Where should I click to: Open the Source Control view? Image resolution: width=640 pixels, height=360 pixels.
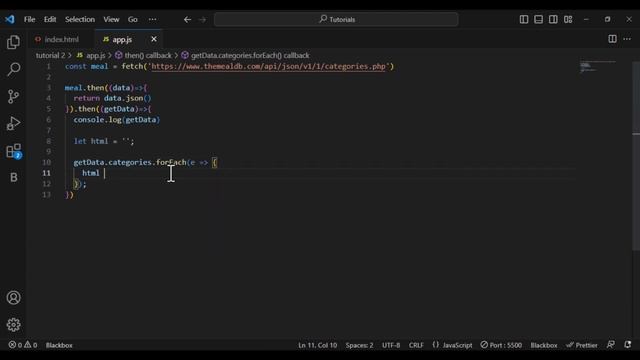(13, 96)
